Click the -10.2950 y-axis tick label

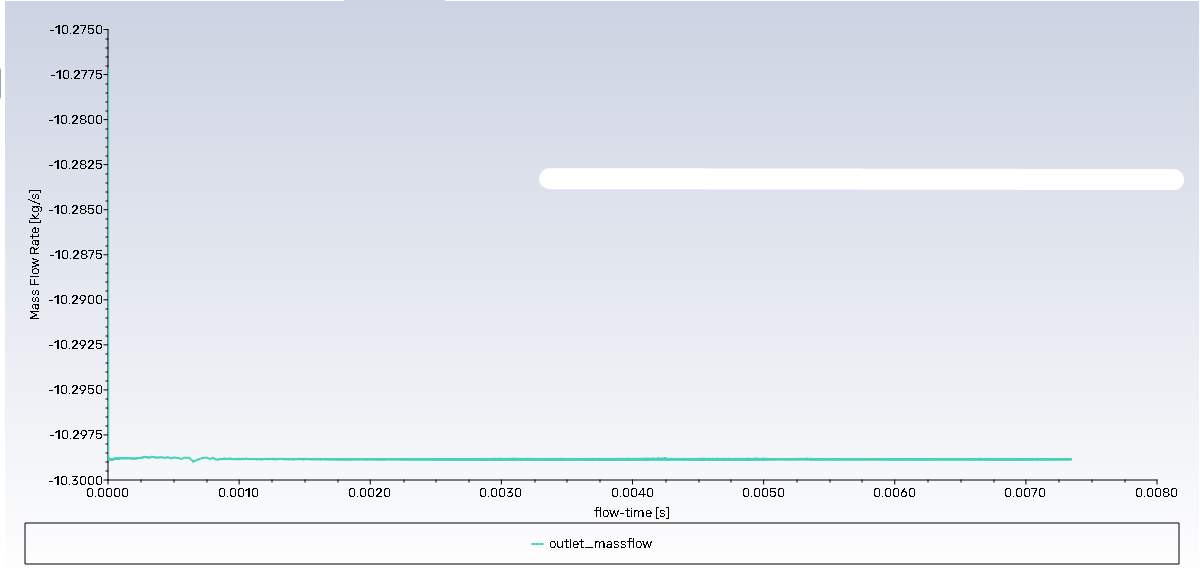click(75, 390)
